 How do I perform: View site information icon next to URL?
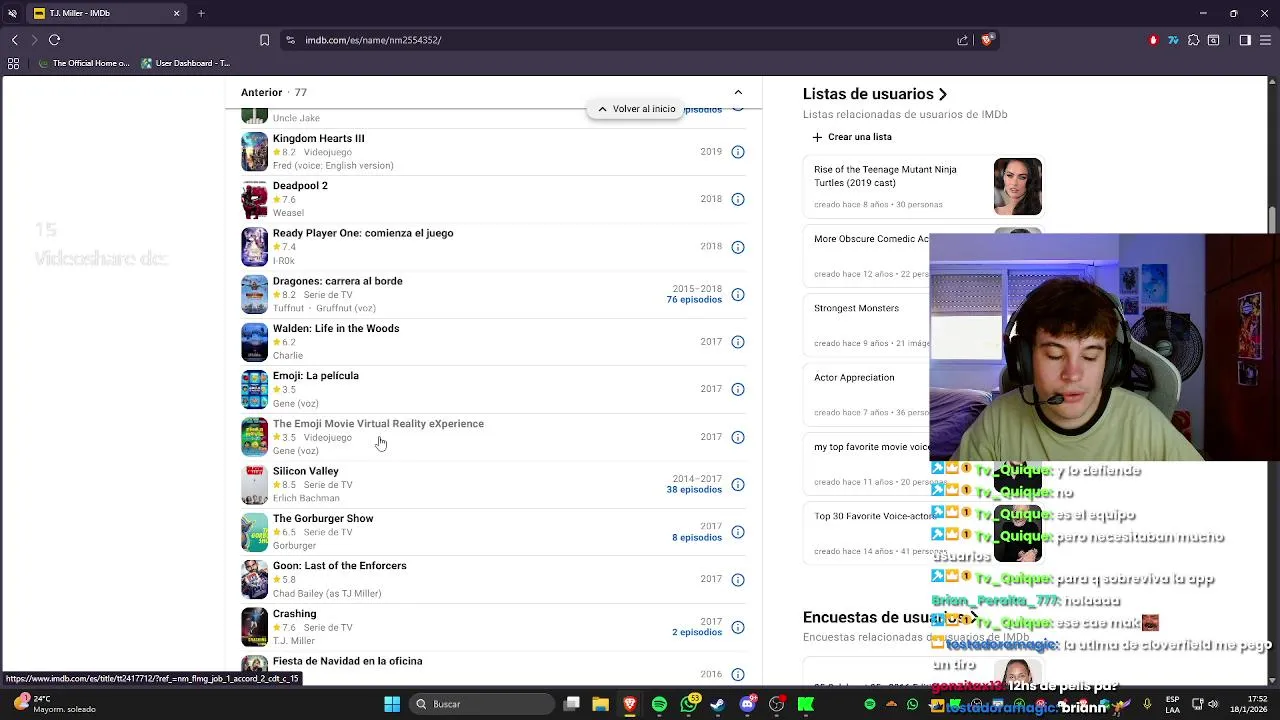(290, 40)
